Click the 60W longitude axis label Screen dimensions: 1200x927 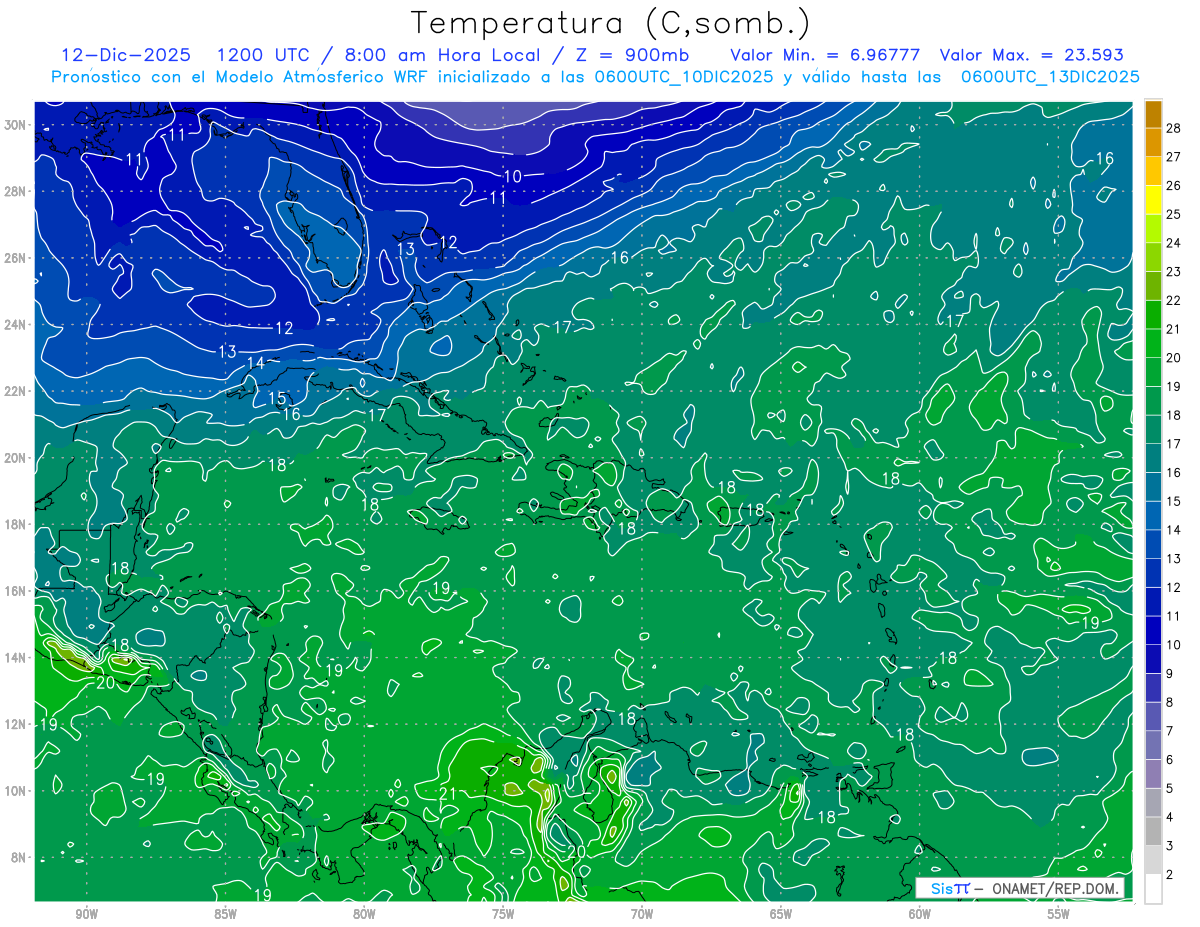[x=920, y=913]
